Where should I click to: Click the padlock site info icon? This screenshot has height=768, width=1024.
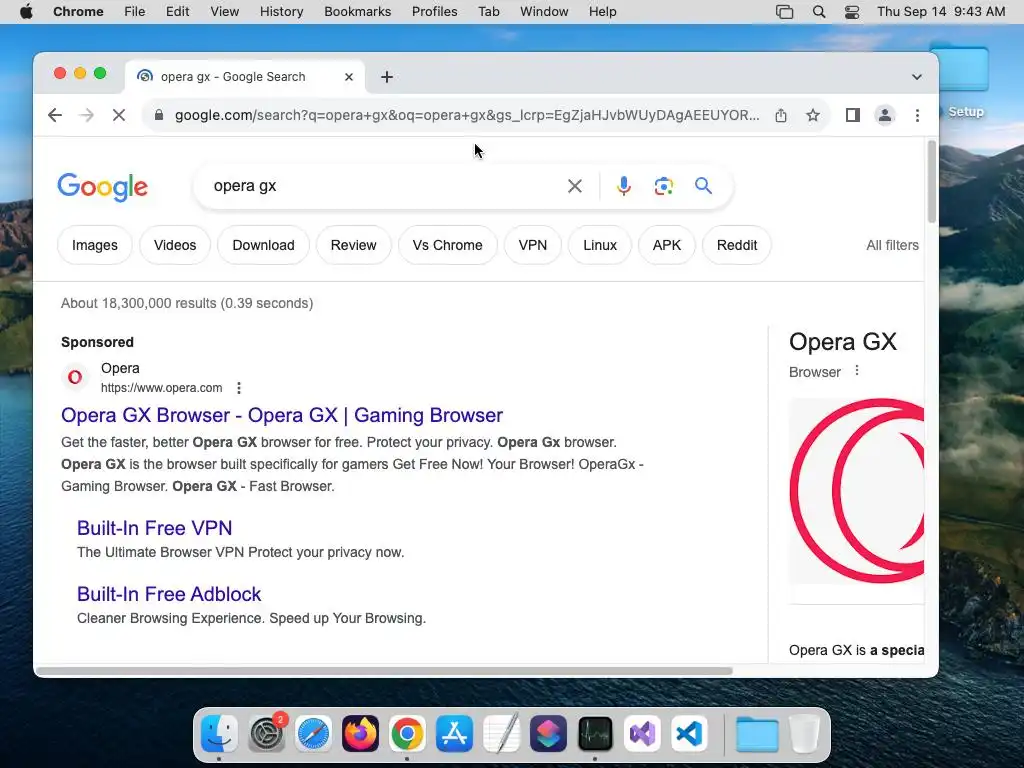[x=159, y=116]
